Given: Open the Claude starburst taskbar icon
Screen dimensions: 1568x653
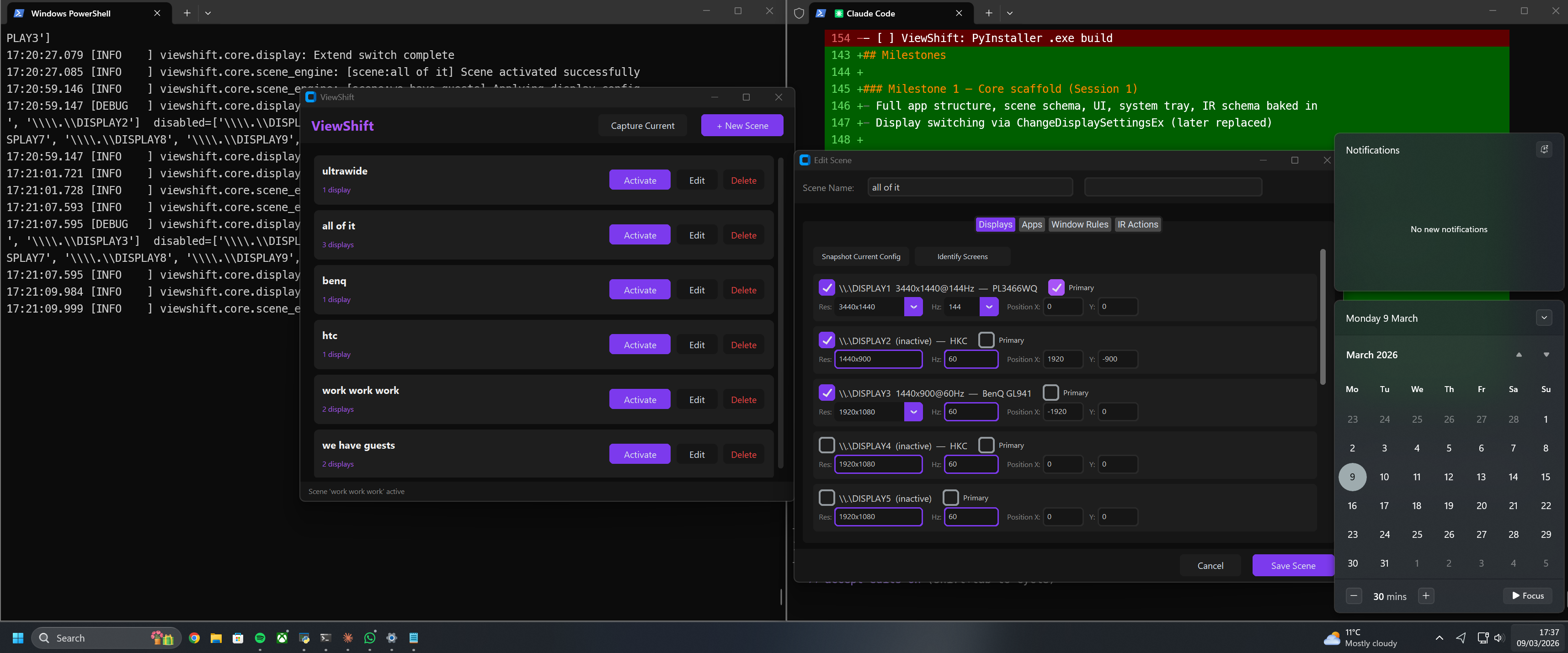Looking at the screenshot, I should [347, 638].
